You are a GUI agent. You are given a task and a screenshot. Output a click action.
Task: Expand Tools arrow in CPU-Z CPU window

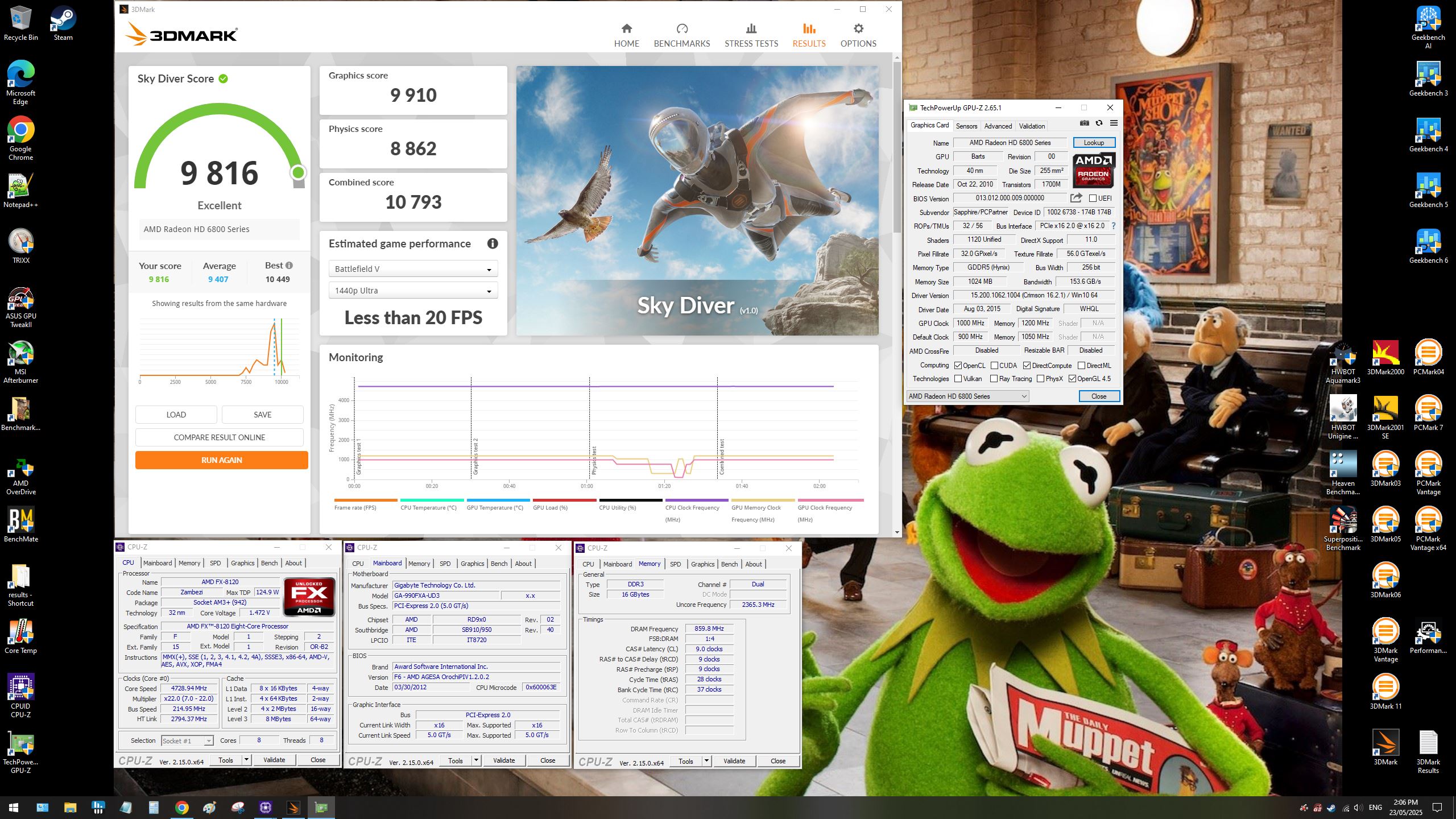(x=246, y=760)
